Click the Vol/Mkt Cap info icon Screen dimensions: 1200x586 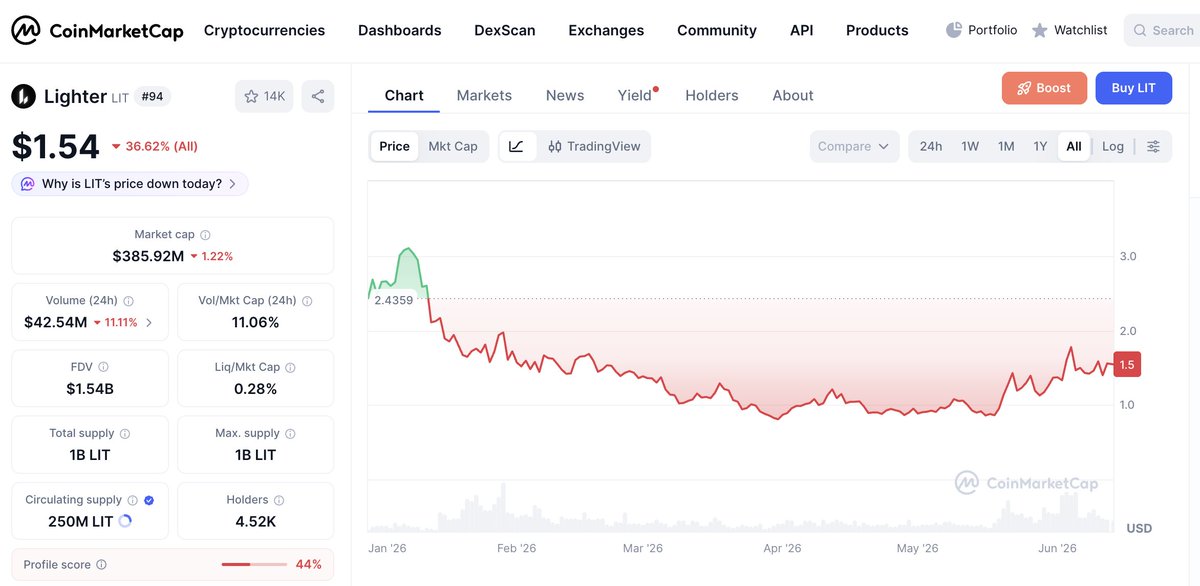point(307,301)
